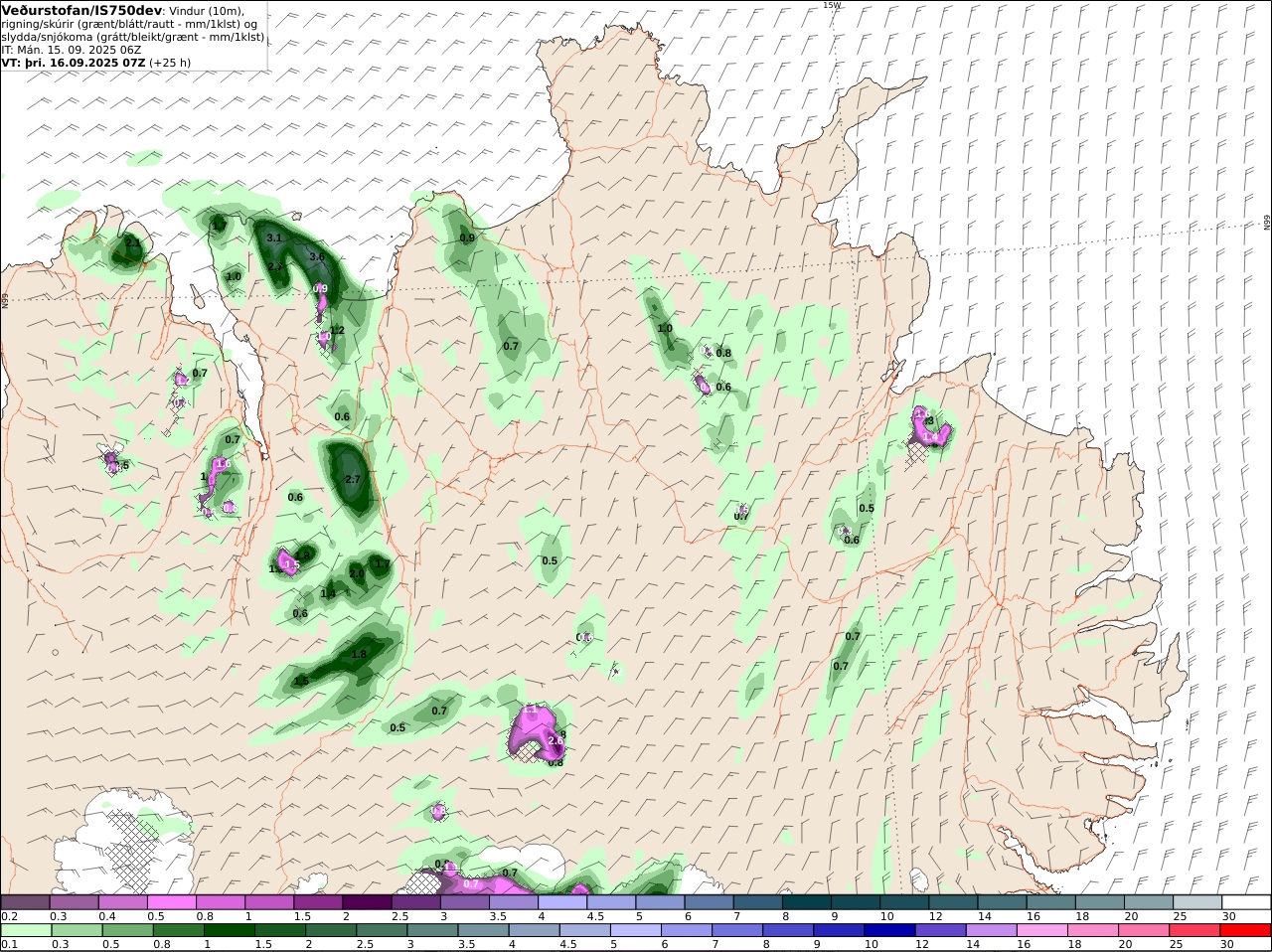Pick the red swatch after 30 in lower legend
1272x952 pixels.
coord(1247,930)
